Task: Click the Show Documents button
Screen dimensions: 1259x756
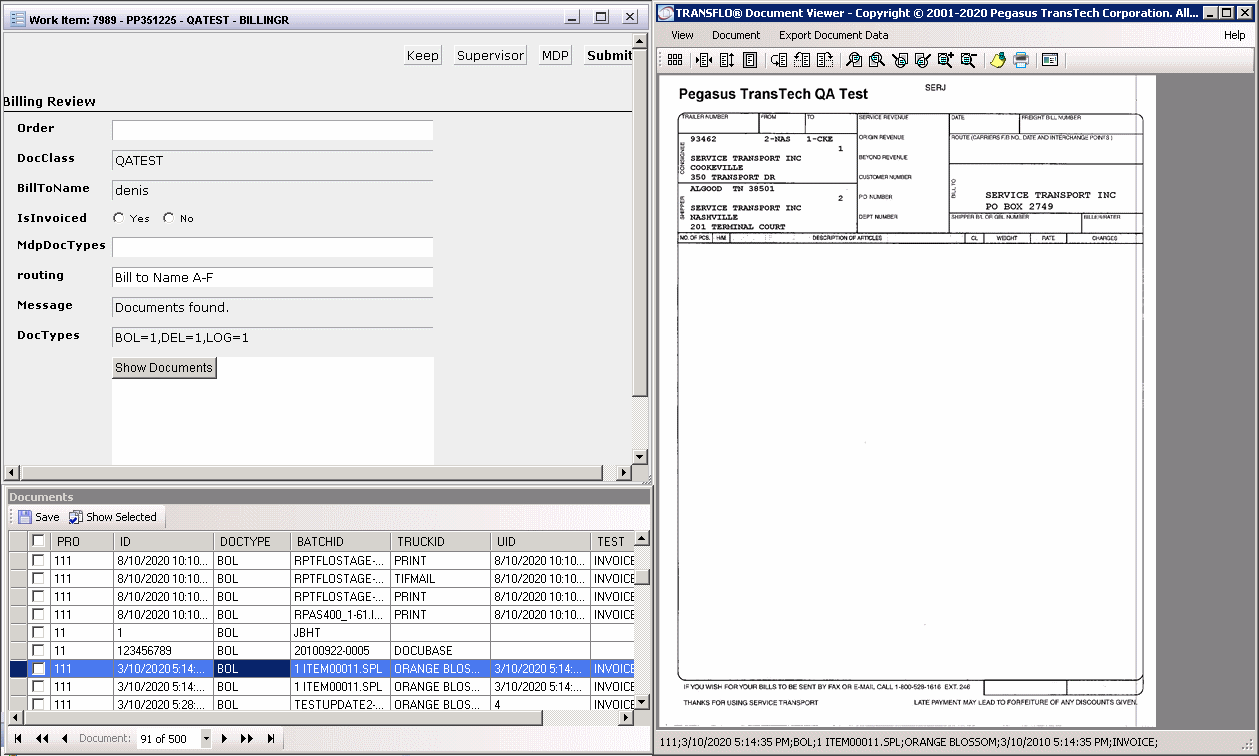Action: (164, 368)
